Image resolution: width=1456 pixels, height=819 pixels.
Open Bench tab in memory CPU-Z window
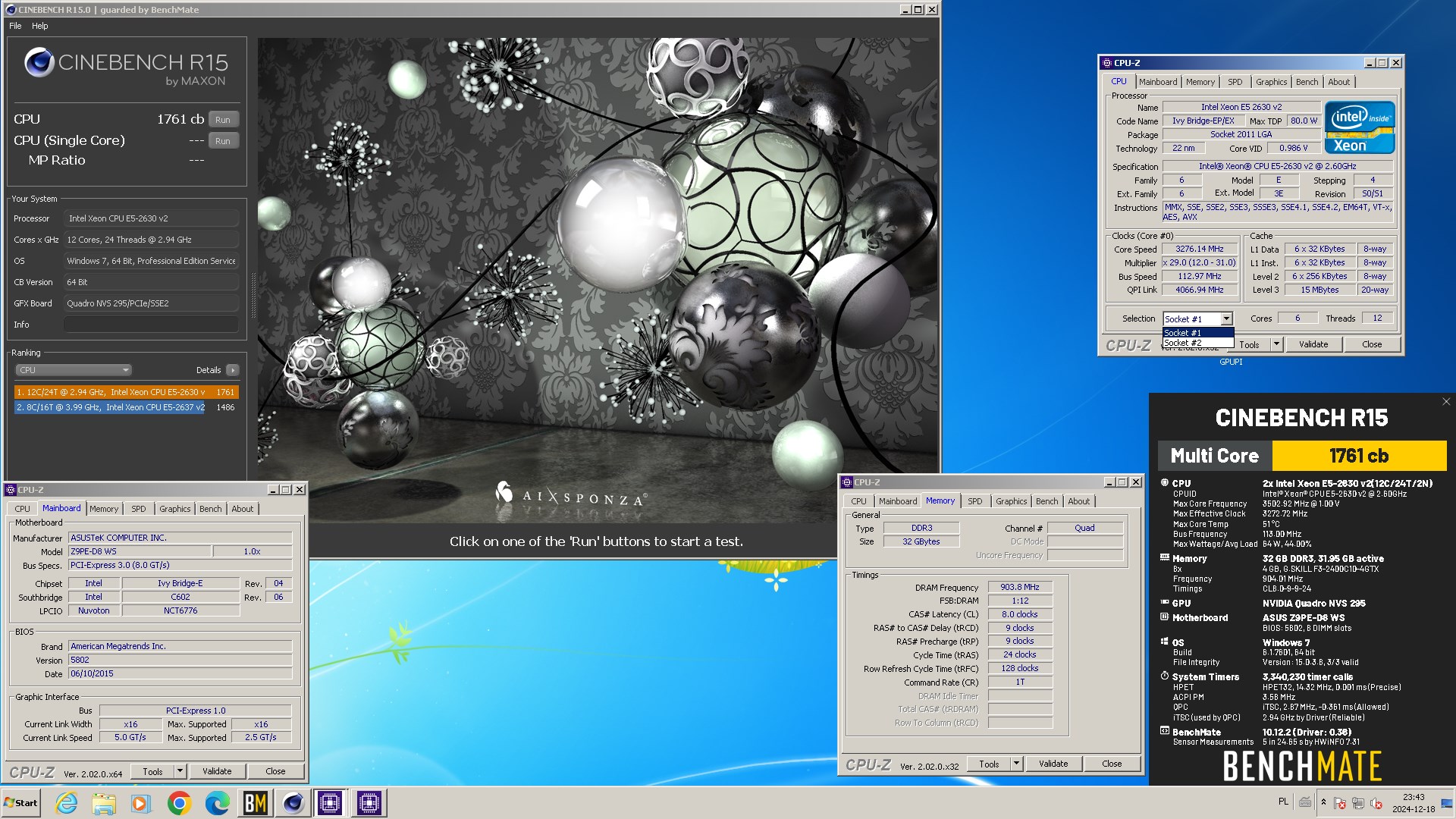(x=1046, y=501)
